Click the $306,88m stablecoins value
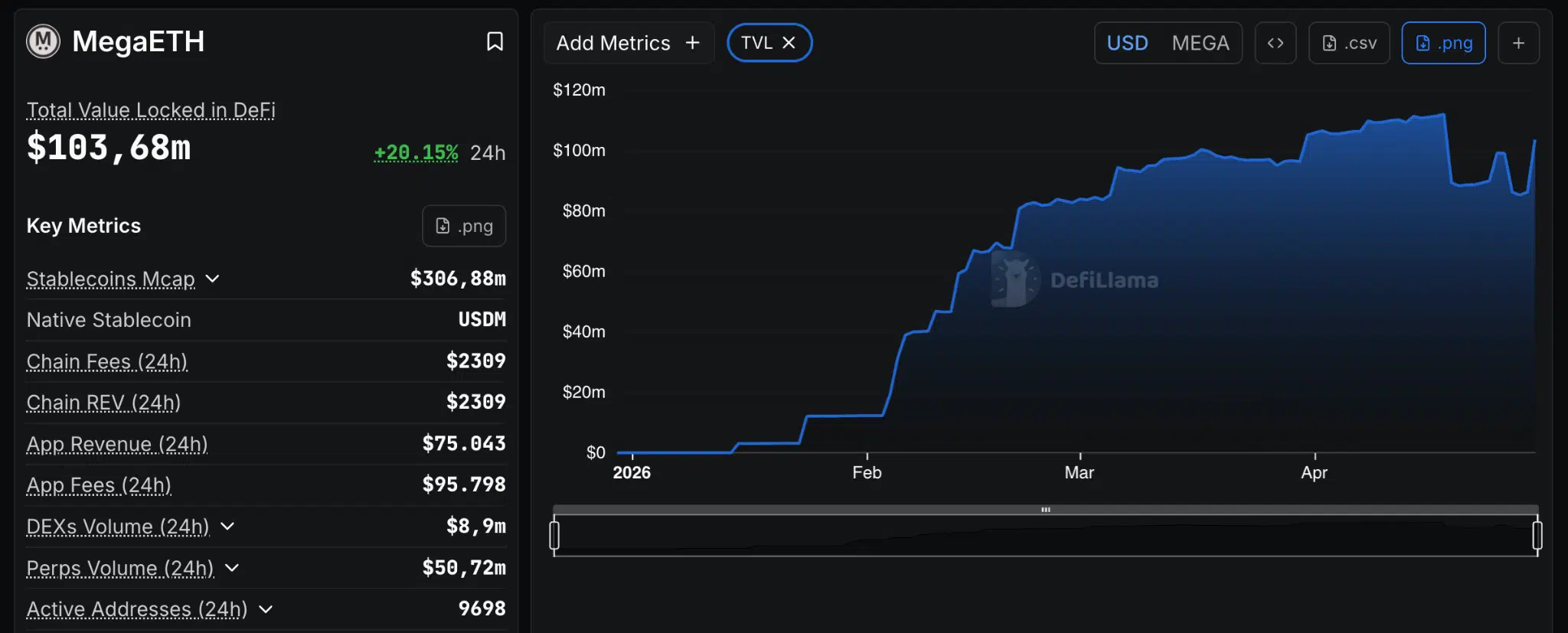 [x=458, y=279]
